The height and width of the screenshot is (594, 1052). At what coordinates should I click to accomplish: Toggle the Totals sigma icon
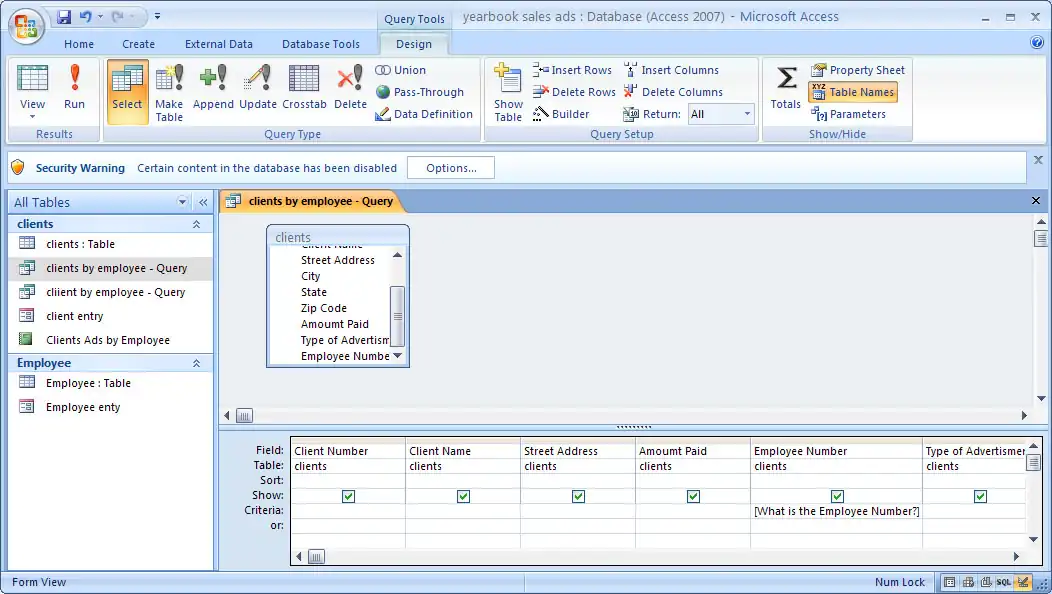pyautogui.click(x=786, y=88)
